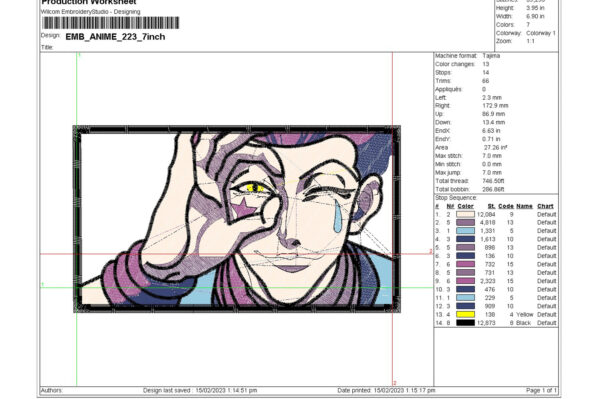The width and height of the screenshot is (600, 399).
Task: Click the yellow color swatch of stop 13
Action: 465,314
